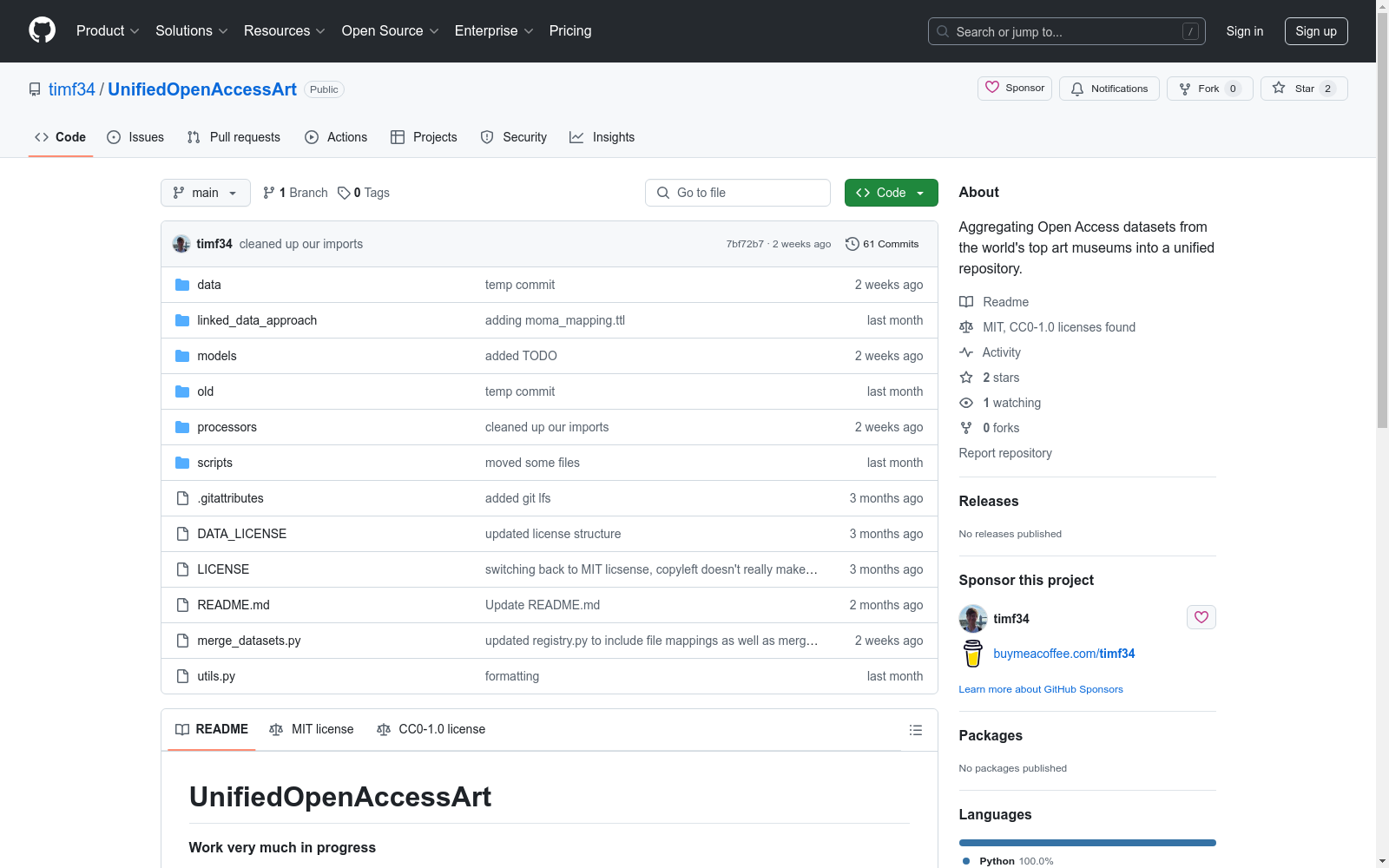This screenshot has width=1389, height=868.
Task: Open the buymeacoffee.com/timf34 link
Action: point(1064,654)
